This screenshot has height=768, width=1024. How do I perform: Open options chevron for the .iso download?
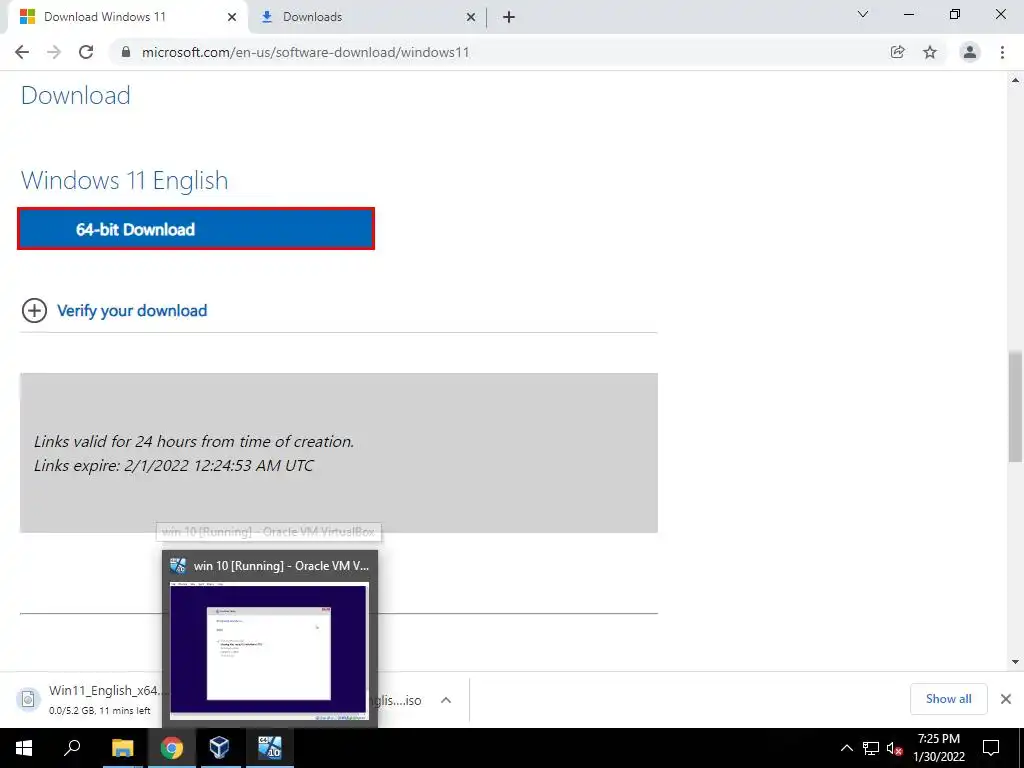click(x=446, y=700)
